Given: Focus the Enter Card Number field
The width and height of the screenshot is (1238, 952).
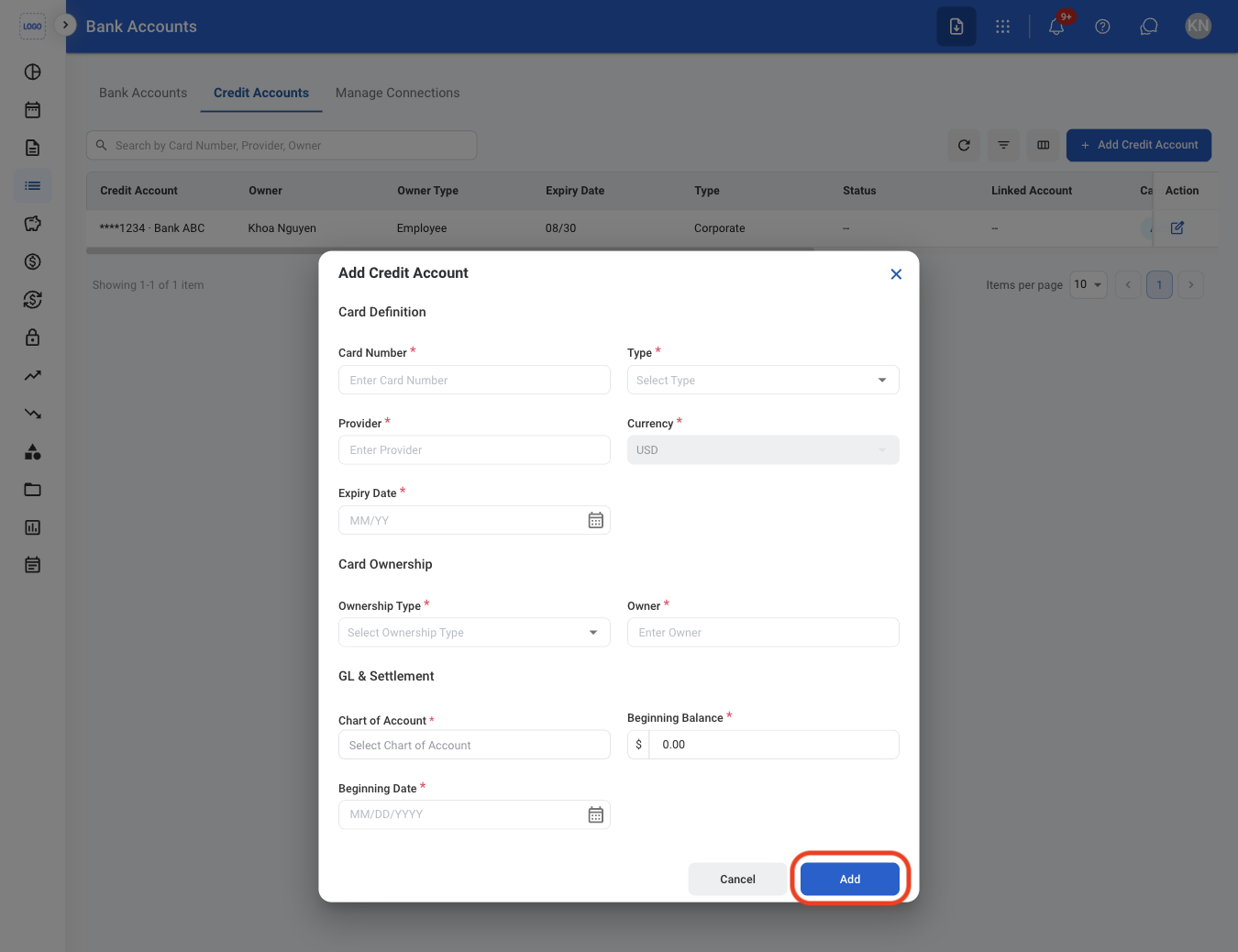Looking at the screenshot, I should [474, 380].
